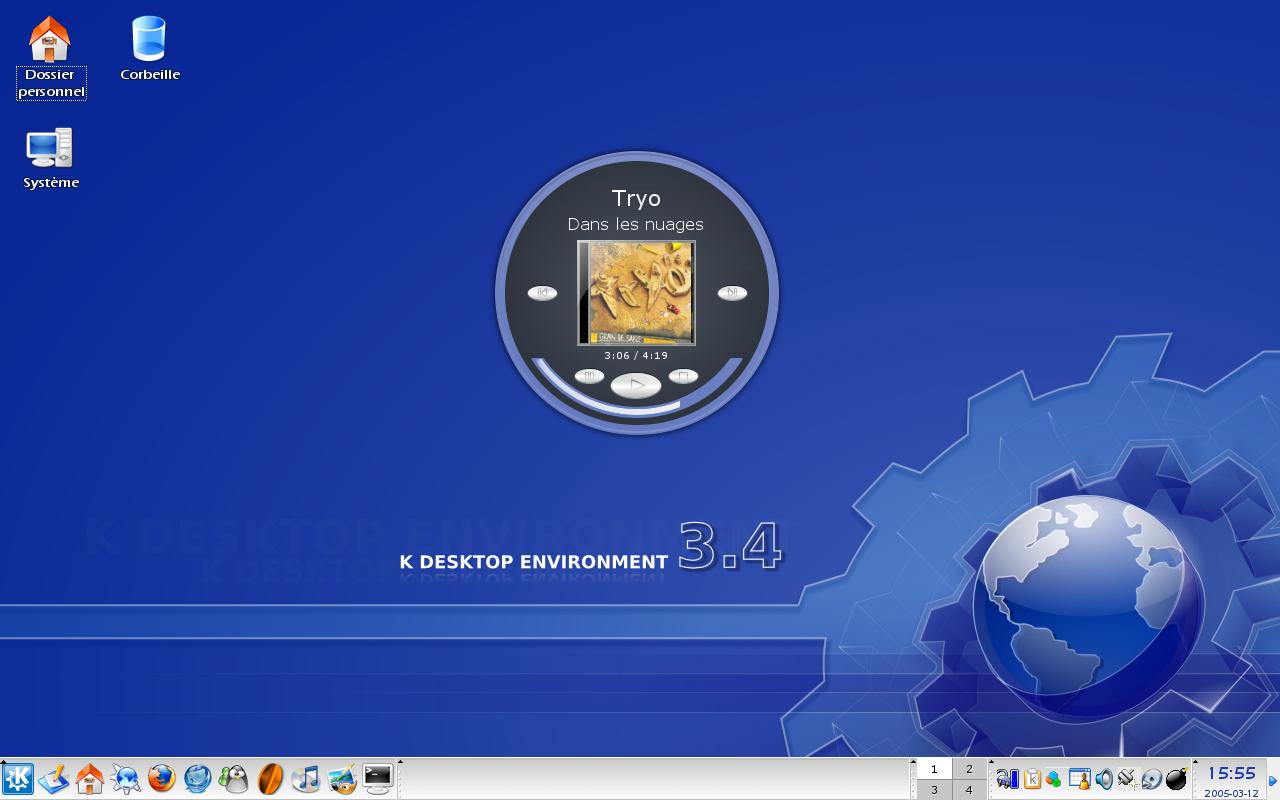Launch Firefox from the panel
Viewport: 1280px width, 800px height.
click(162, 779)
